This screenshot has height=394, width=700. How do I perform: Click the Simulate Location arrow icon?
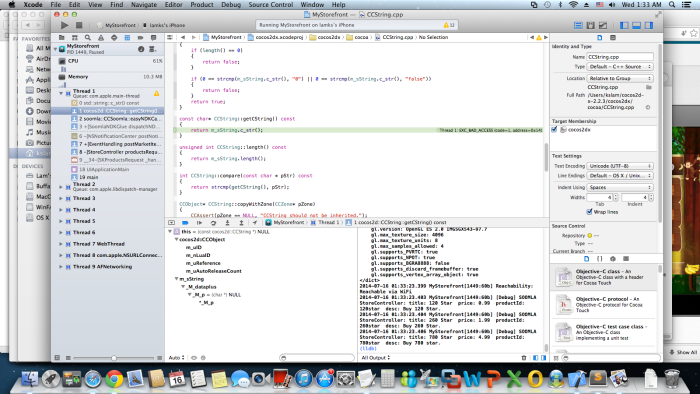pyautogui.click(x=255, y=222)
